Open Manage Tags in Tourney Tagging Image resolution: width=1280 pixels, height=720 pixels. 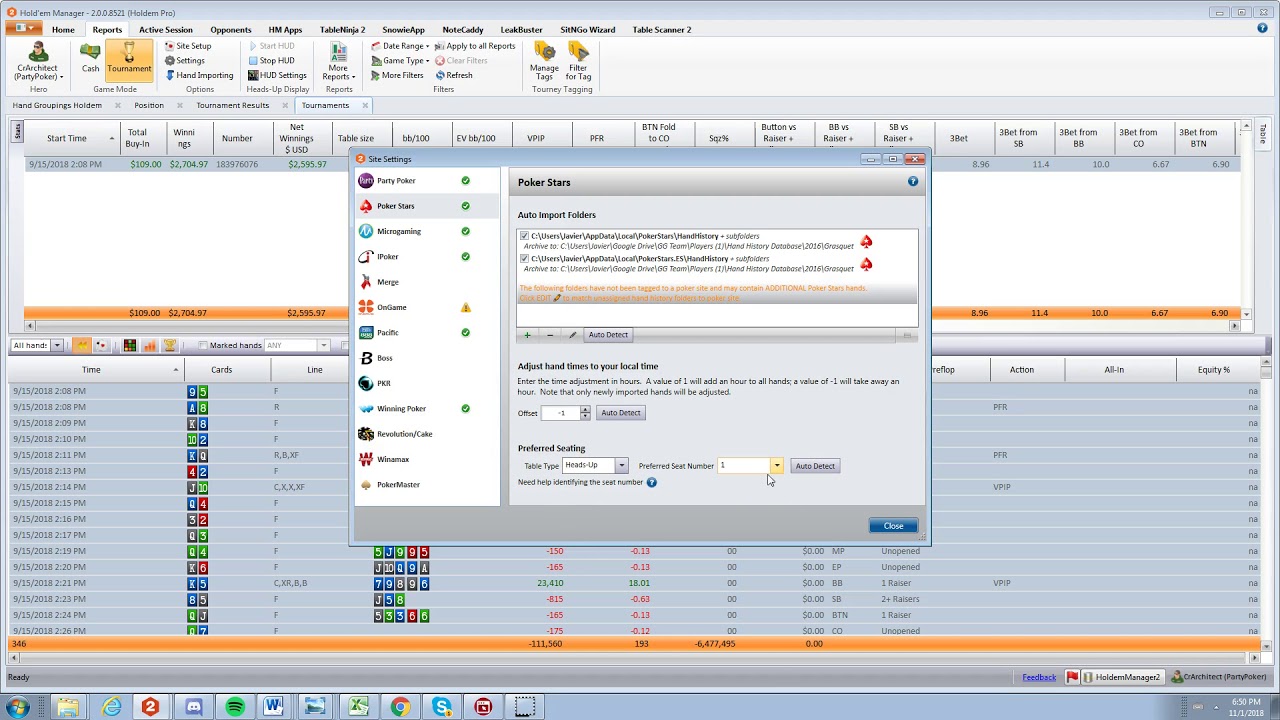click(545, 61)
